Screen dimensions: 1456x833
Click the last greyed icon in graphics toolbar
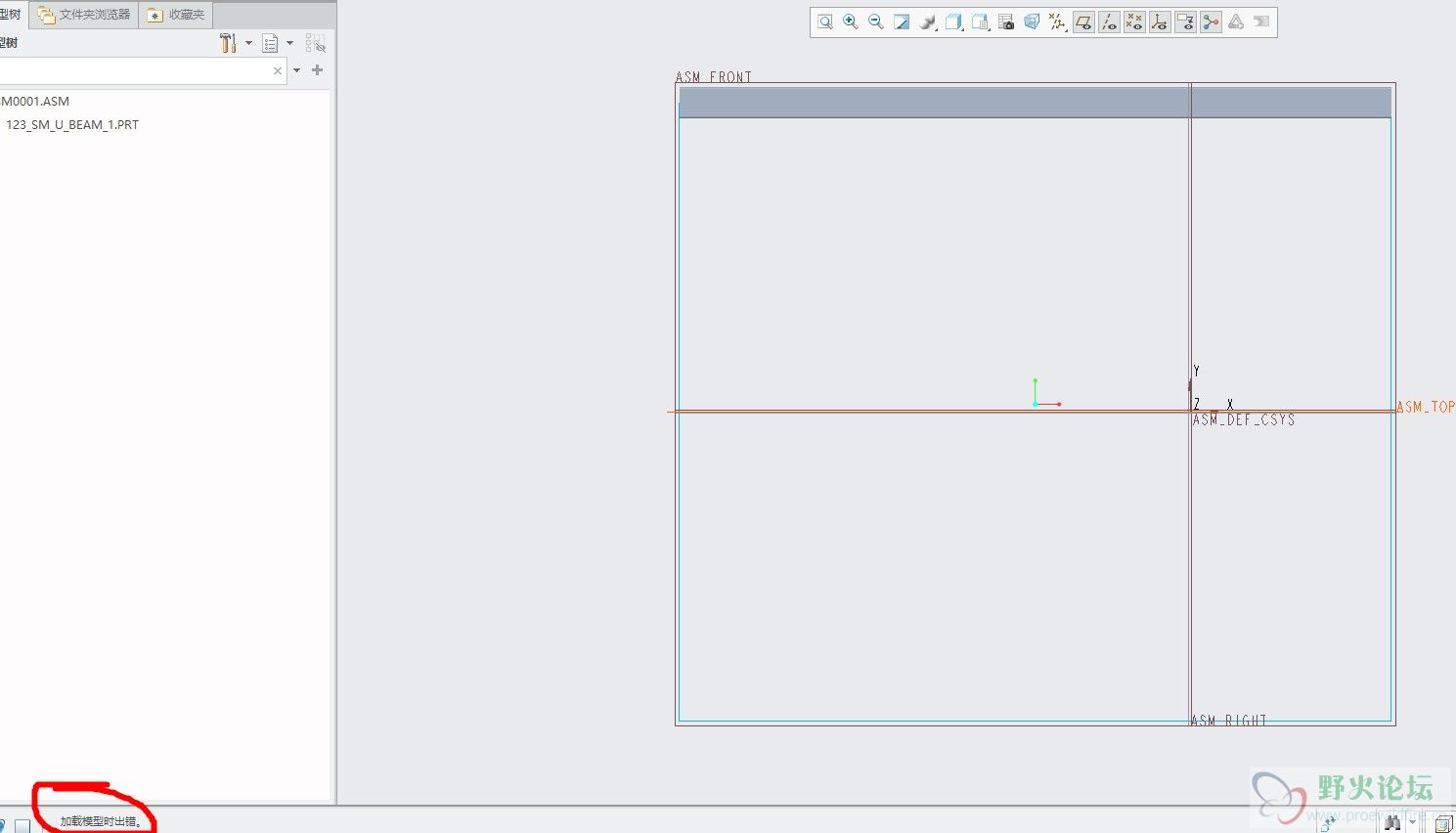(1261, 22)
